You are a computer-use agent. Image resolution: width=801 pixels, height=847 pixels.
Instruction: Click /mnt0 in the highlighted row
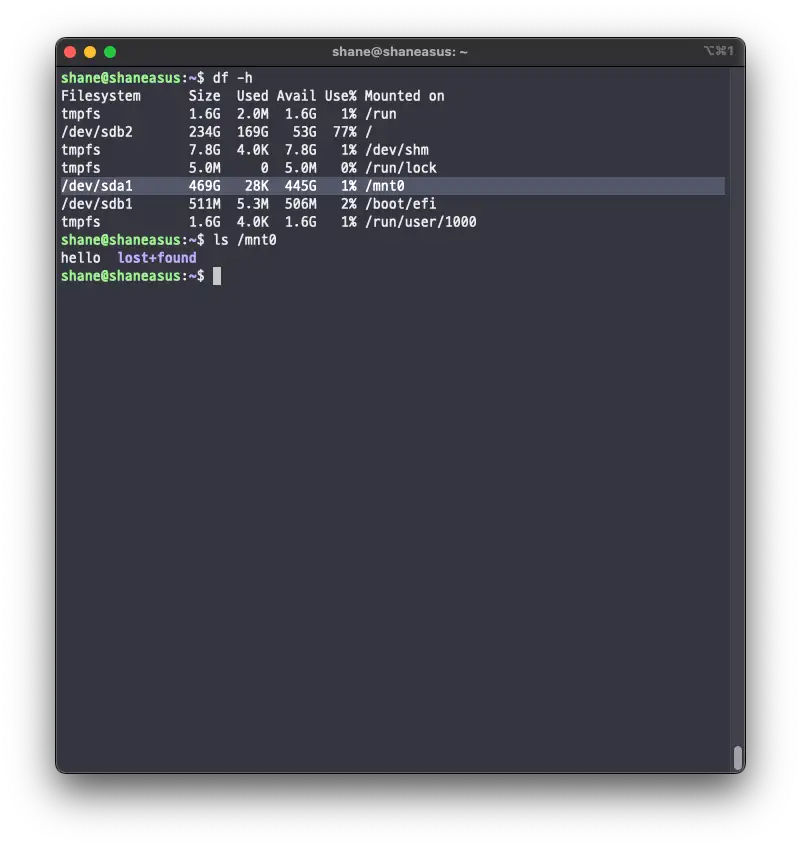(x=385, y=186)
